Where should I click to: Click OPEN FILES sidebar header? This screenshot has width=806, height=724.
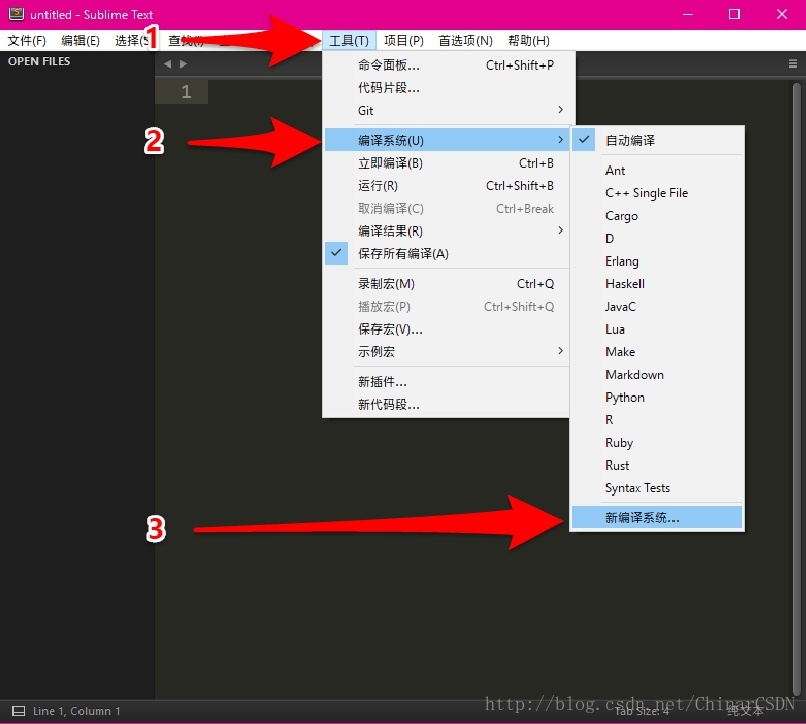click(39, 61)
